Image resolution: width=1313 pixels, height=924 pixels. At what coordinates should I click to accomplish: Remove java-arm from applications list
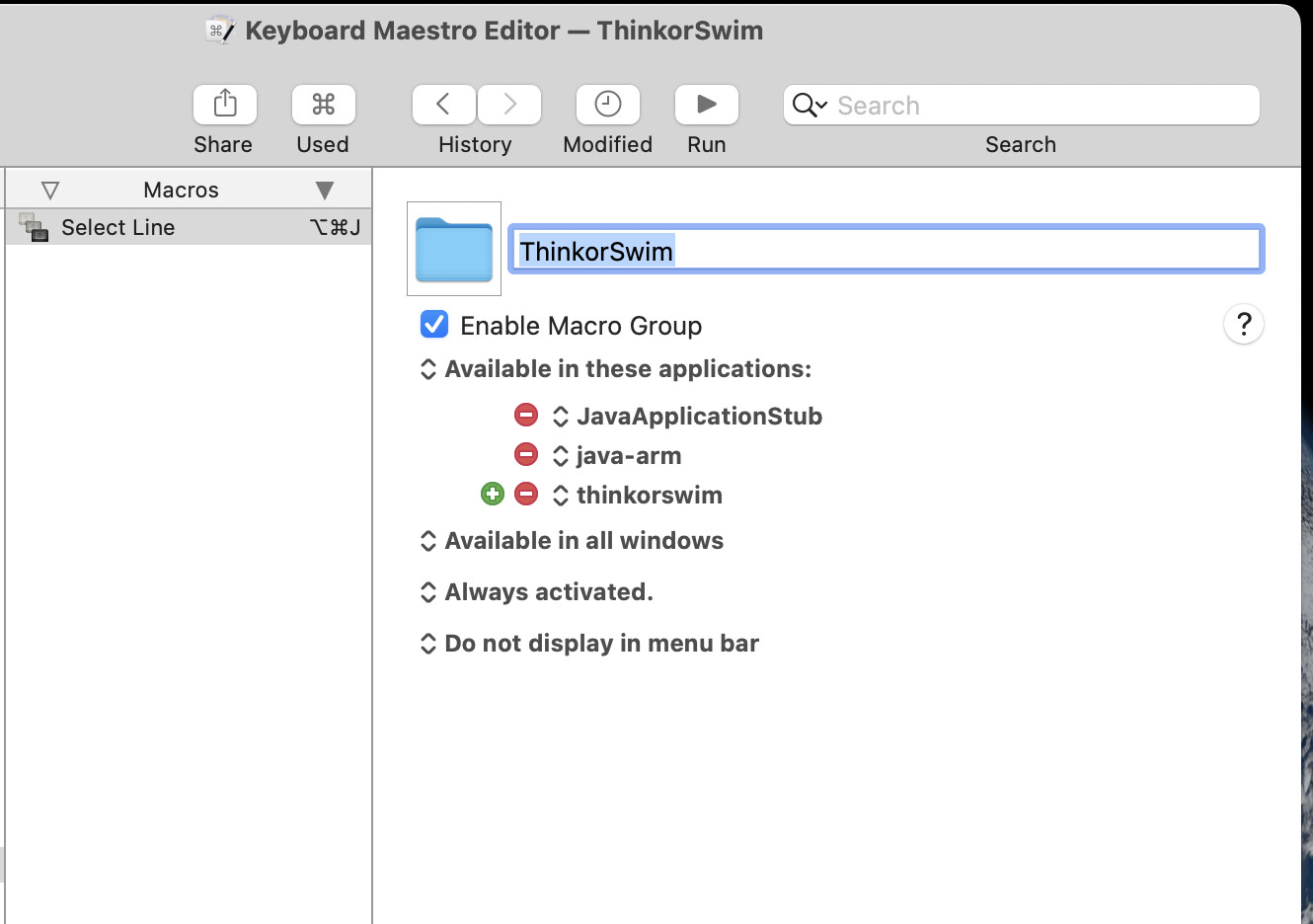tap(526, 454)
